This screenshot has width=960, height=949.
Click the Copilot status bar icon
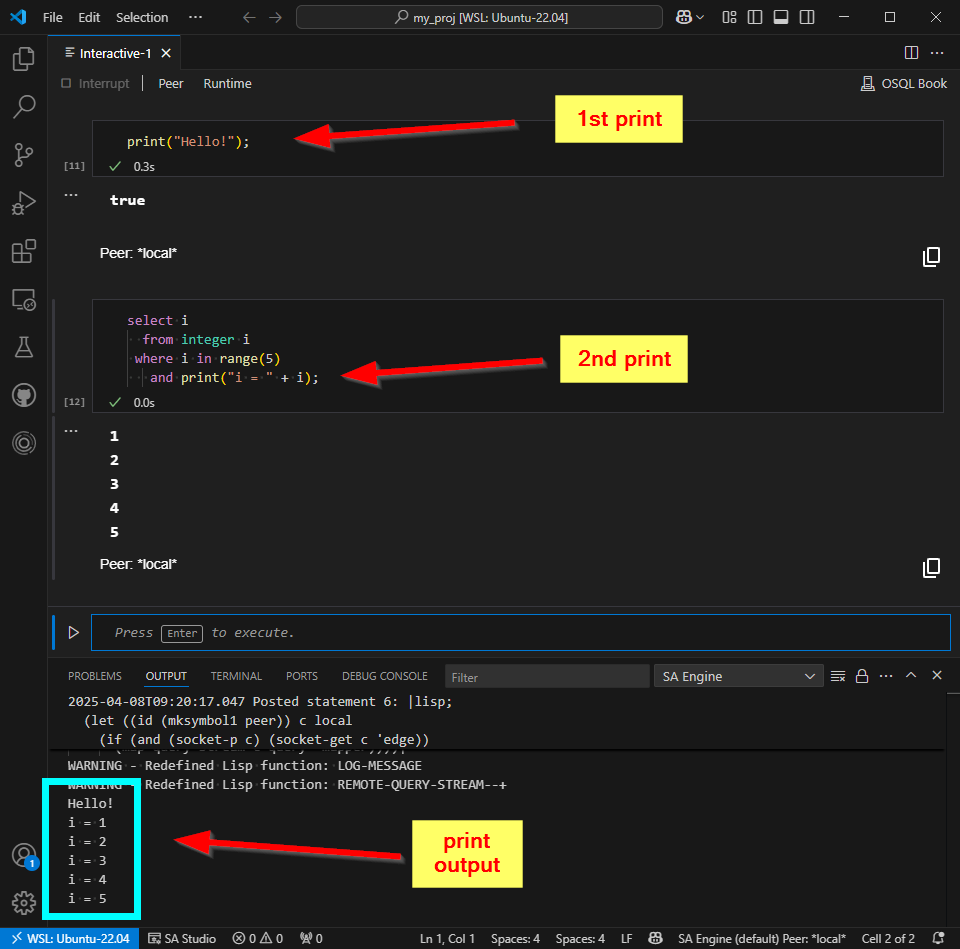coord(655,939)
